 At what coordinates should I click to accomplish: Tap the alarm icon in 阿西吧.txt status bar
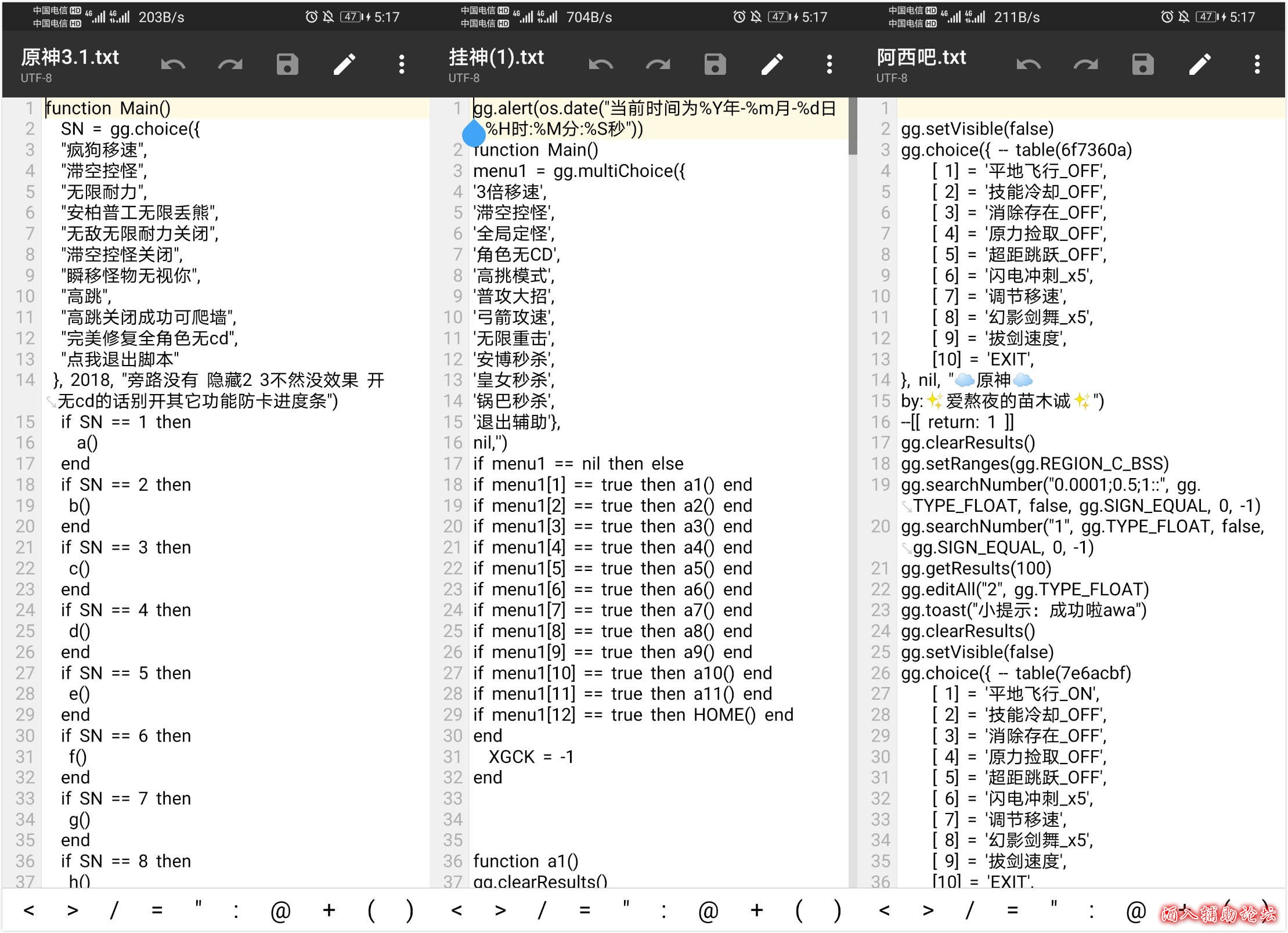[x=1167, y=17]
